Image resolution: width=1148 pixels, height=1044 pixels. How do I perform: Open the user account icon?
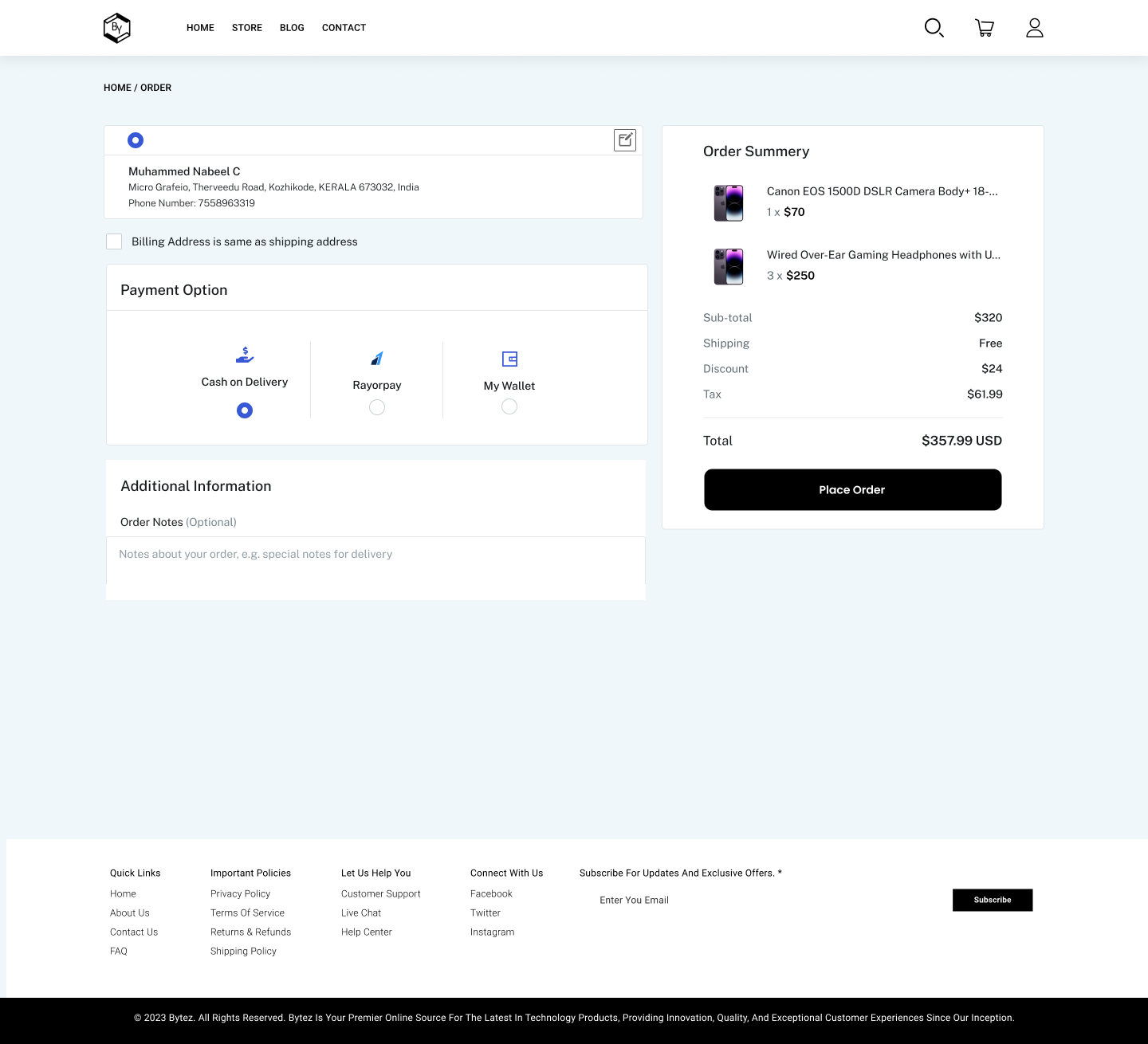1035,28
